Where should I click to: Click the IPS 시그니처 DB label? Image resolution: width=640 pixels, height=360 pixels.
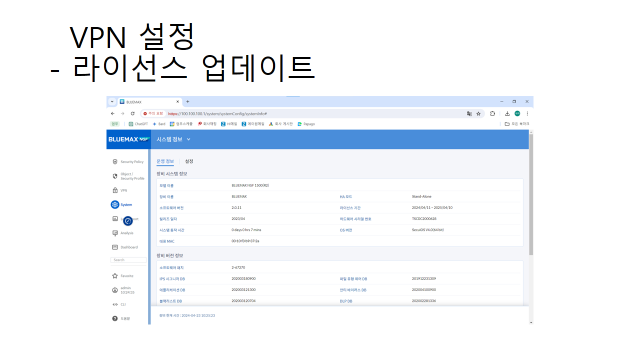(x=172, y=279)
